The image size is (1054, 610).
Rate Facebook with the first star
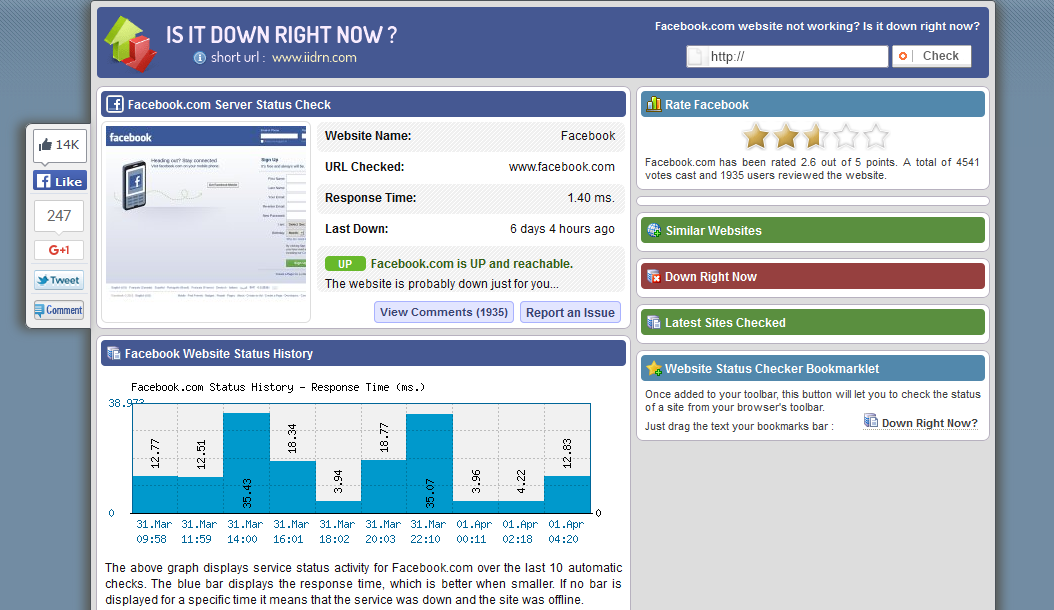click(756, 137)
